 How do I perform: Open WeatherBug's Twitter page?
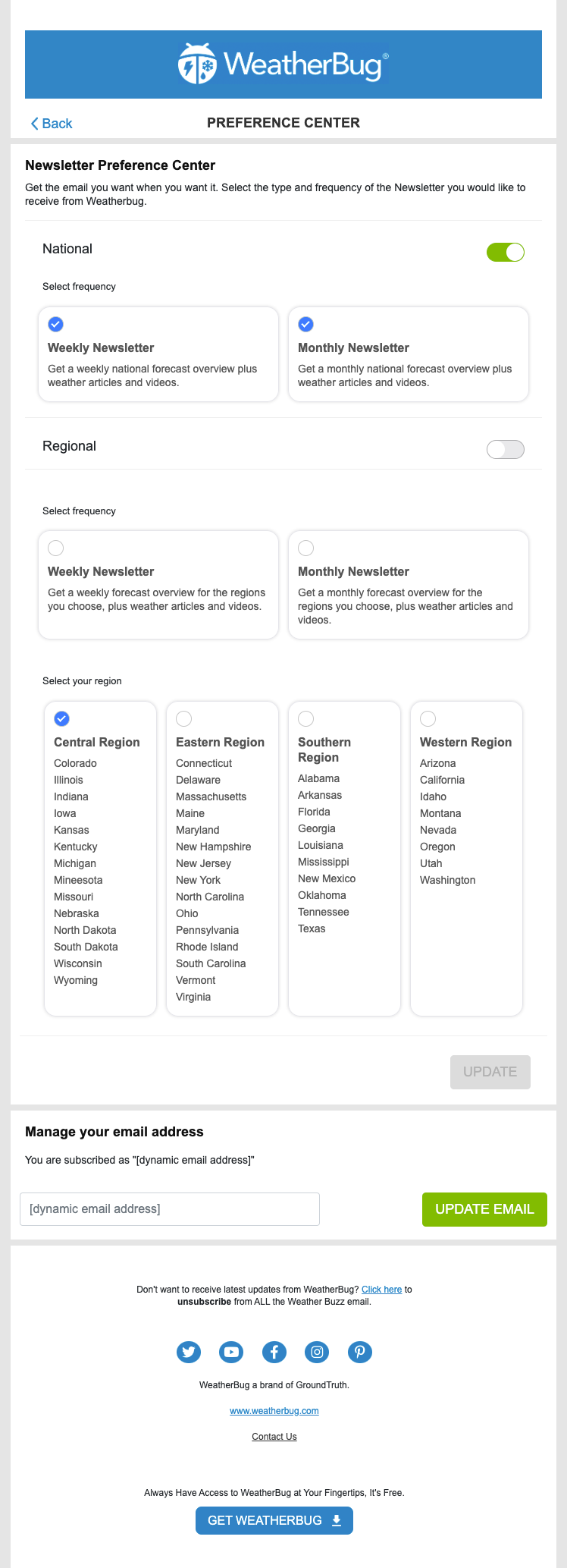click(189, 1352)
